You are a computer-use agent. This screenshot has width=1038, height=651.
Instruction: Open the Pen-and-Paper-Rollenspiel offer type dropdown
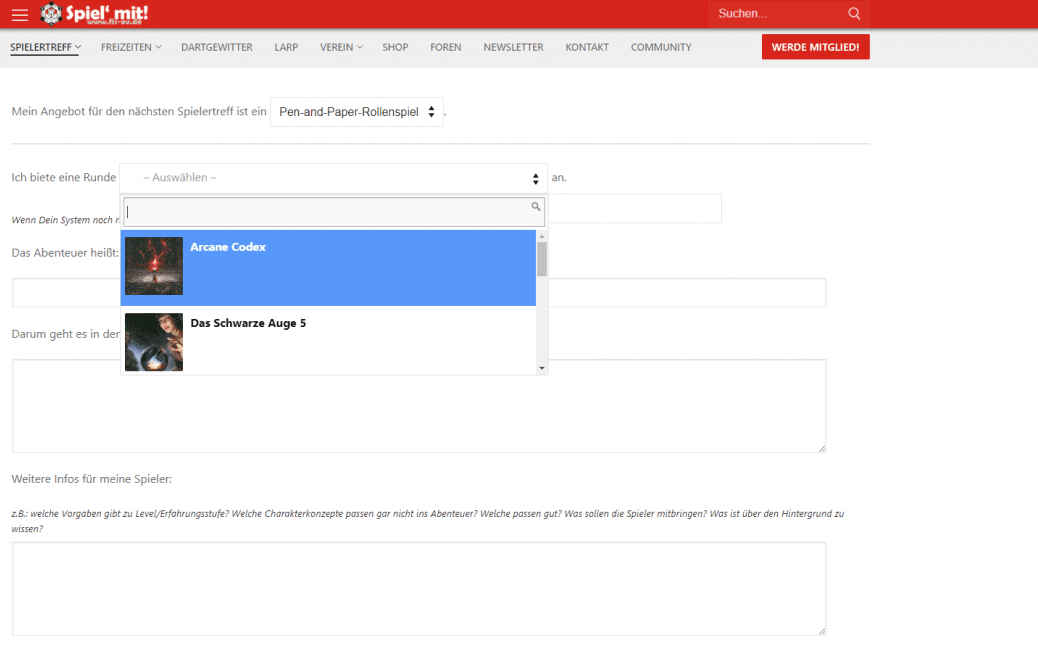(357, 113)
